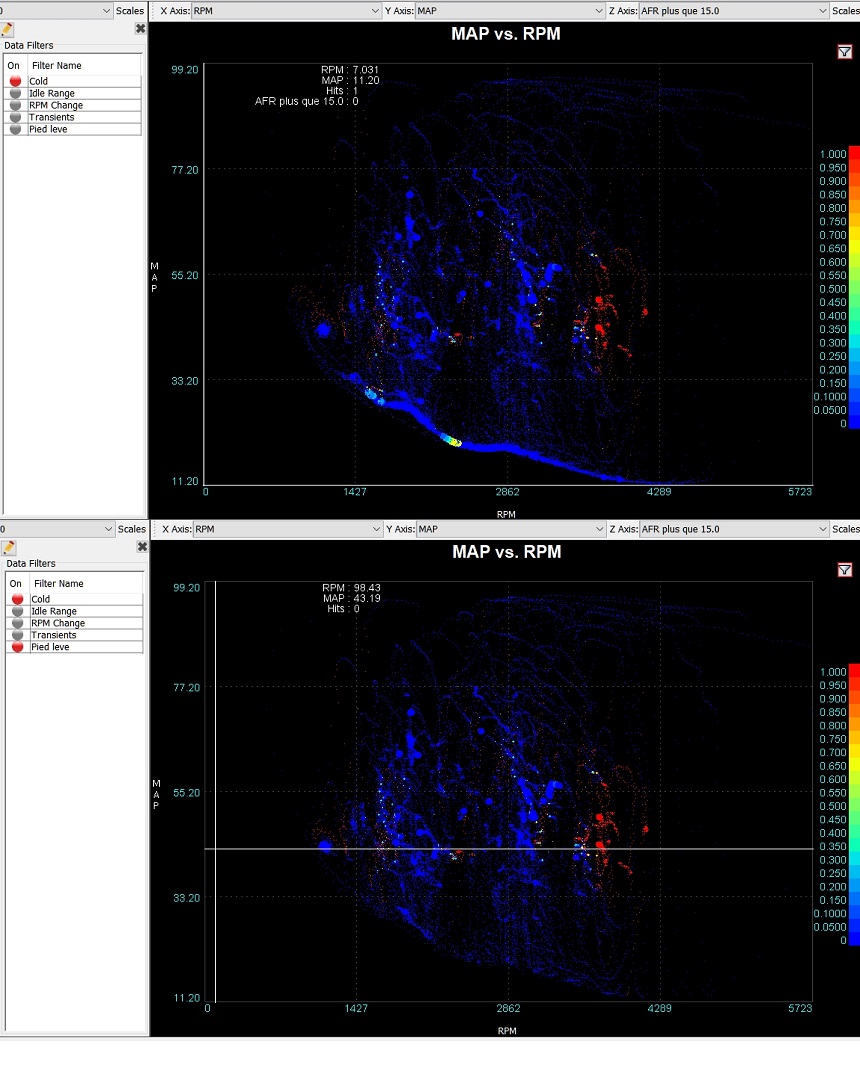Click the funnel filter icon on the lower plot
The width and height of the screenshot is (860, 1077).
[x=845, y=570]
